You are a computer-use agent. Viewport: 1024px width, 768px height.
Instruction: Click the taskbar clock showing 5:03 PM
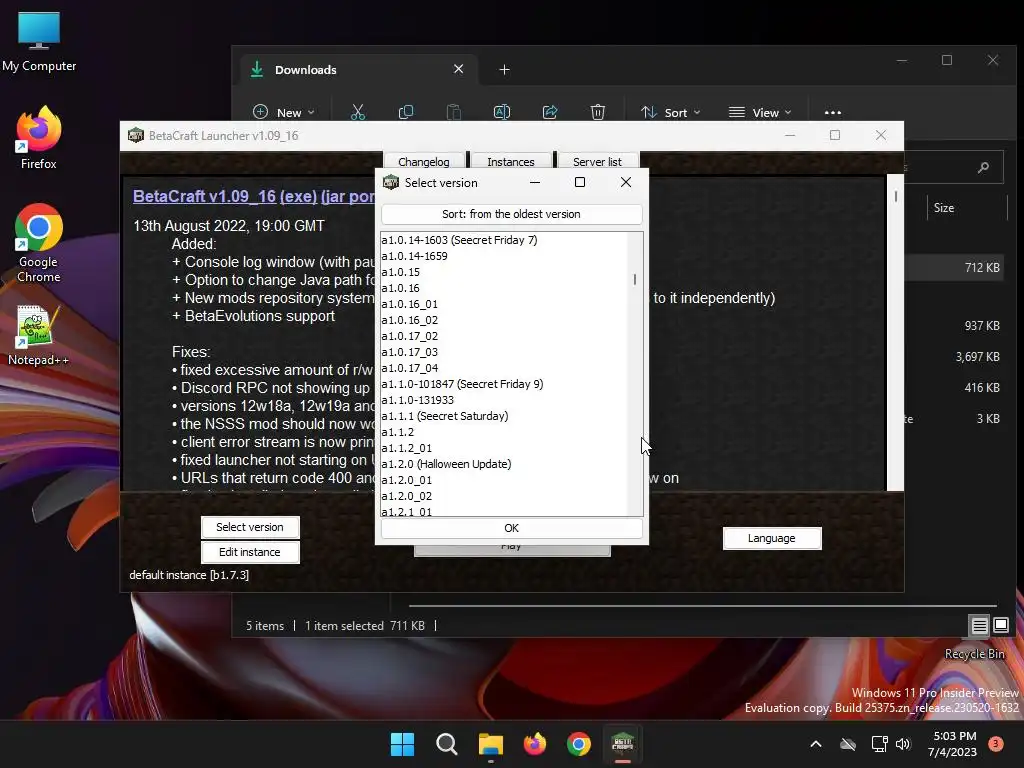[x=953, y=744]
